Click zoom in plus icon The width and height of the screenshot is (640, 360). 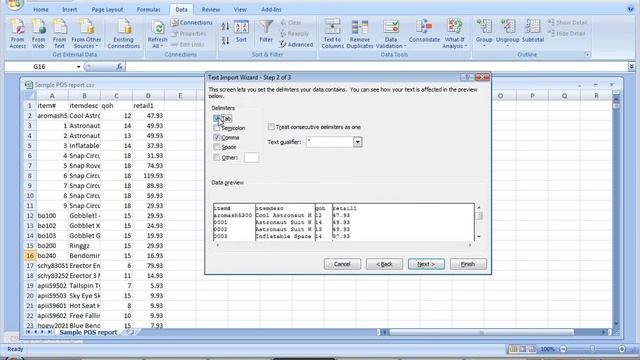point(622,349)
